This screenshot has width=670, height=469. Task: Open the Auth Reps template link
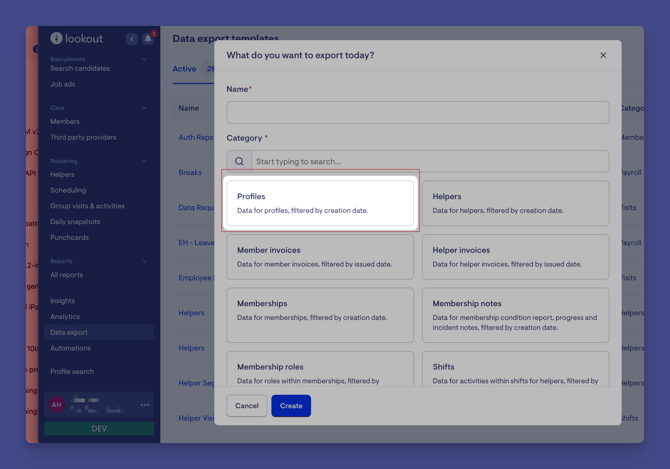(196, 137)
